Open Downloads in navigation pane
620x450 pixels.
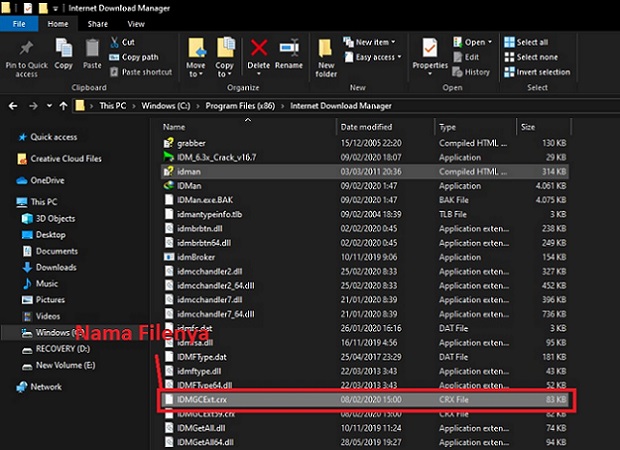(56, 267)
